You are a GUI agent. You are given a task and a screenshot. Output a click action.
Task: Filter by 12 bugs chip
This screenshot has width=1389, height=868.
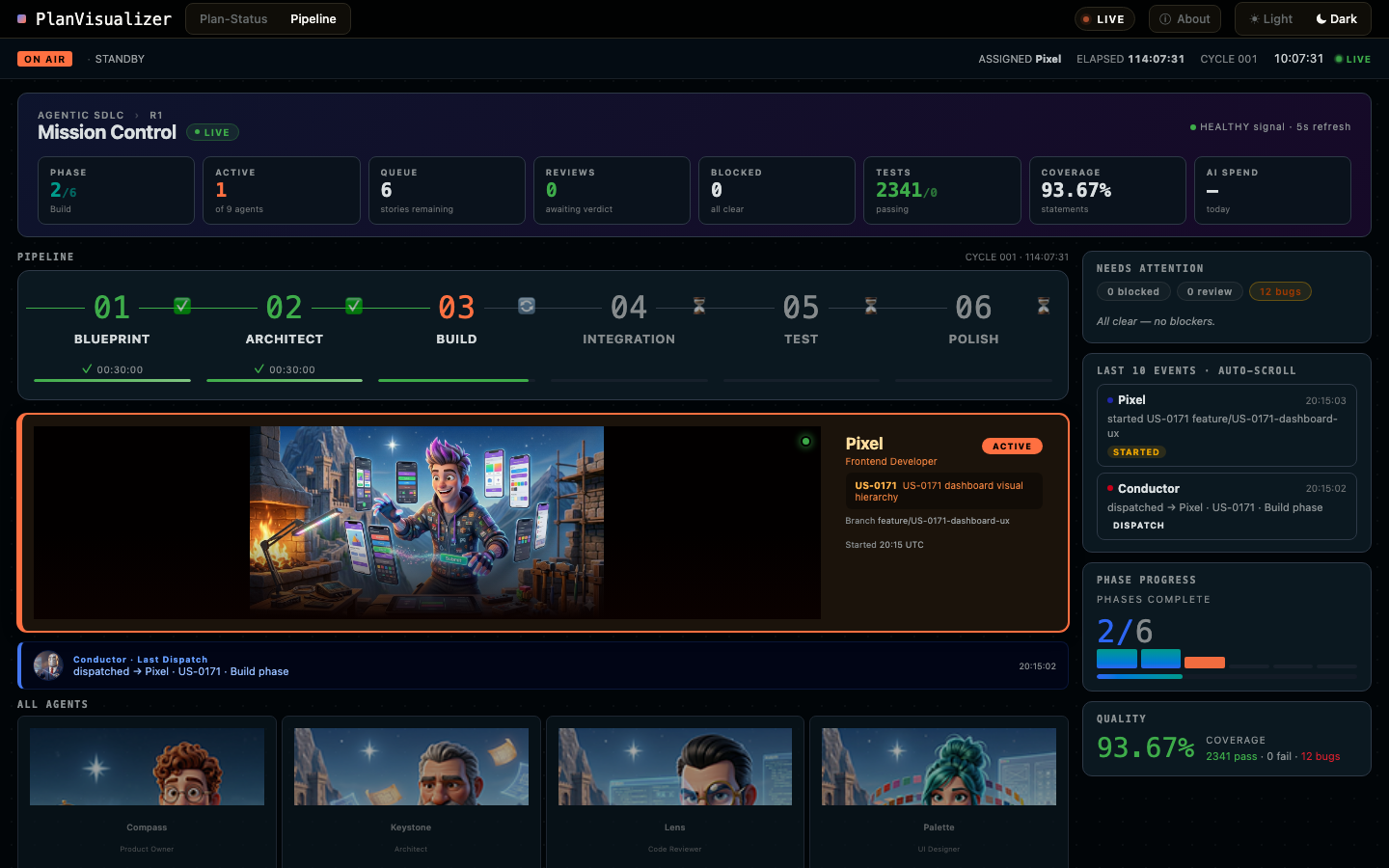tap(1280, 291)
